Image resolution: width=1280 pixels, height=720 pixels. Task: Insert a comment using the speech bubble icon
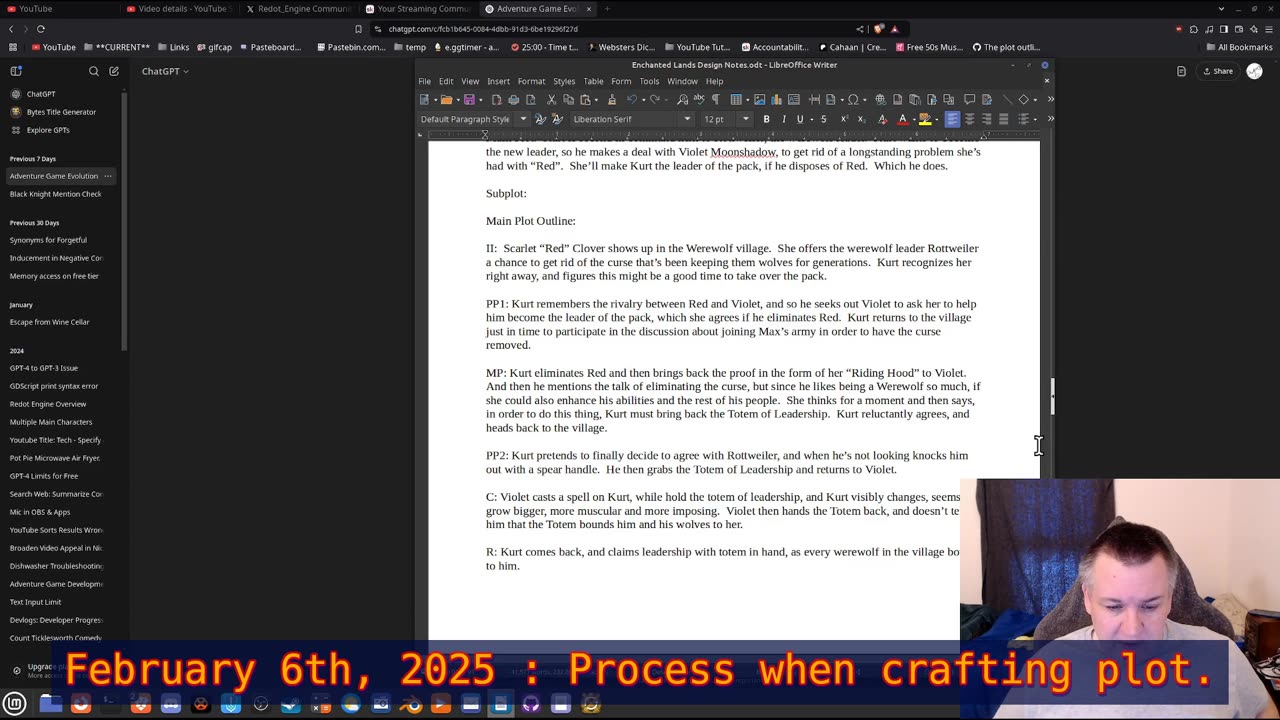pyautogui.click(x=969, y=99)
